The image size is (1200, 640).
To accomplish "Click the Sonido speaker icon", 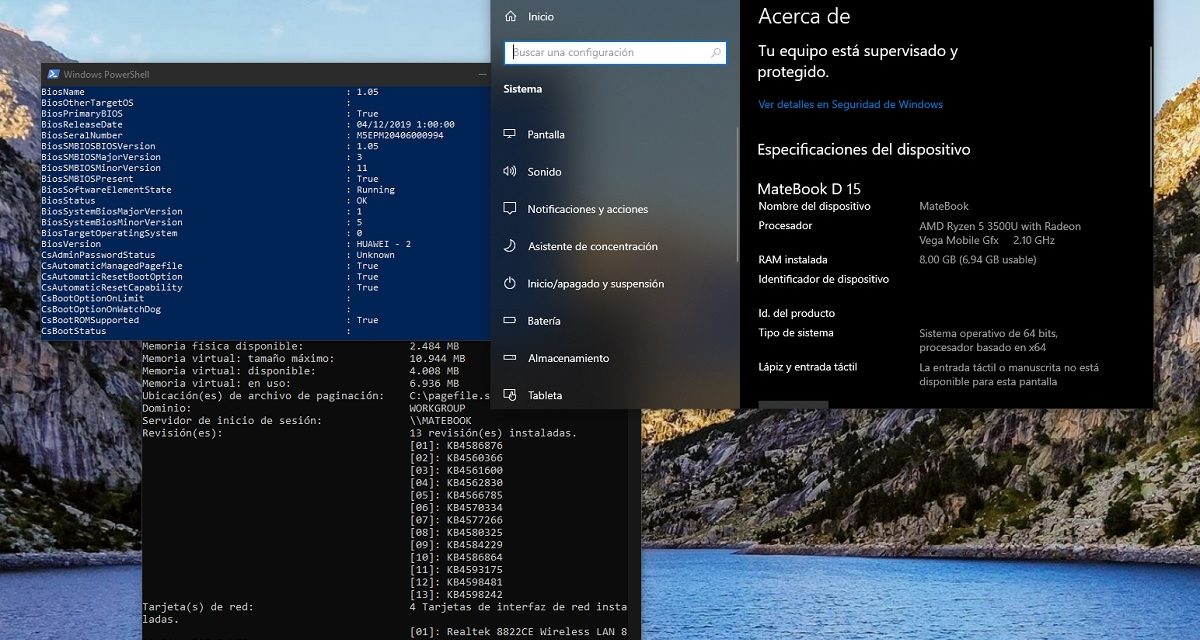I will (x=509, y=172).
